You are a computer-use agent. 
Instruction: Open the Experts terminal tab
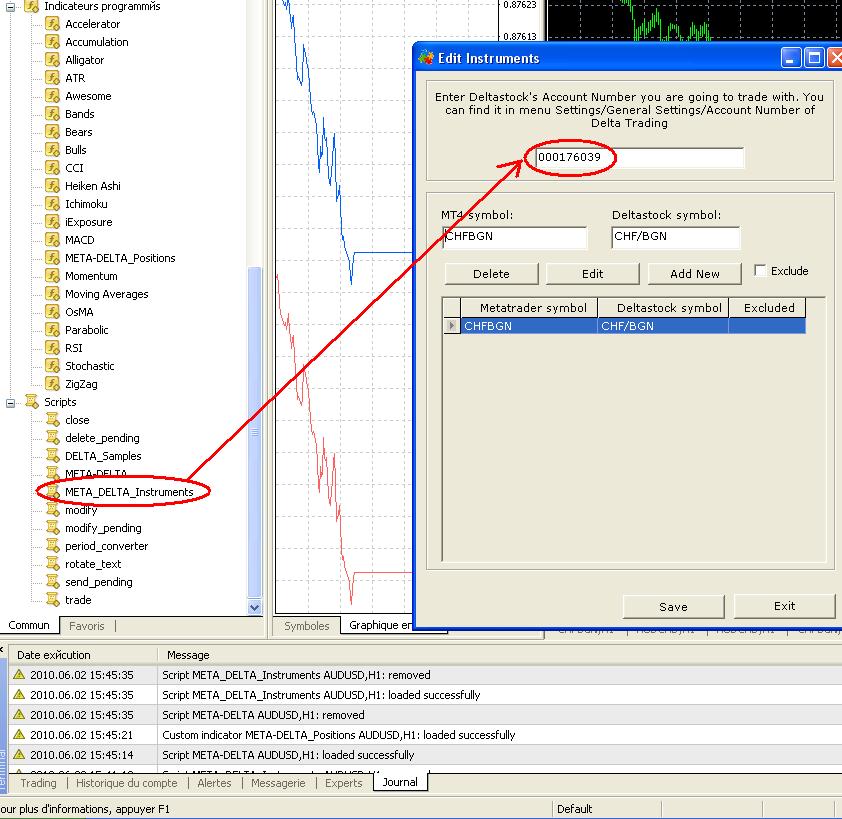pos(343,783)
